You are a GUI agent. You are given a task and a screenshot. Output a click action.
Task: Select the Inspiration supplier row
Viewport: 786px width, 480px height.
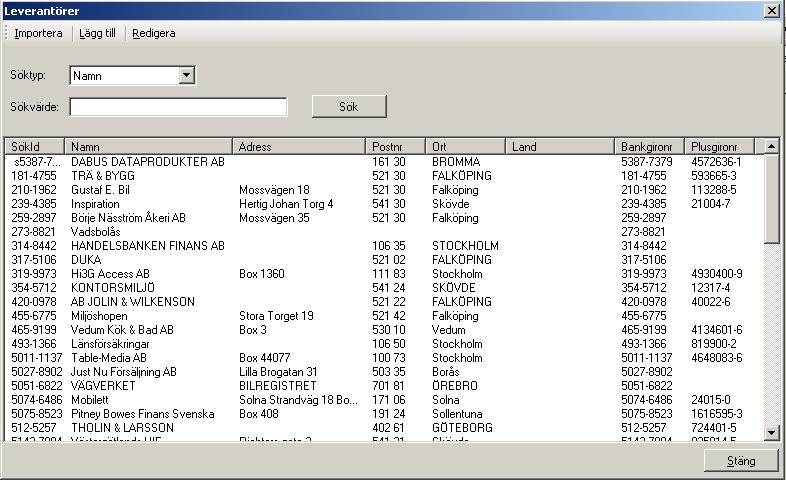(x=383, y=204)
